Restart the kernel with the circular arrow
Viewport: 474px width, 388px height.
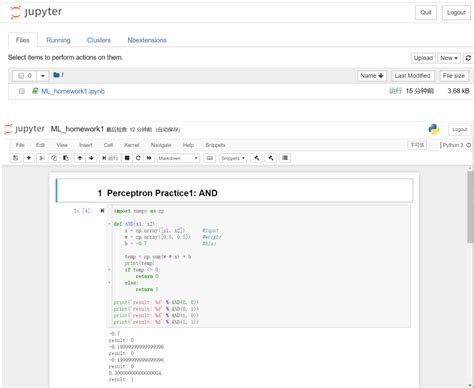[138, 158]
